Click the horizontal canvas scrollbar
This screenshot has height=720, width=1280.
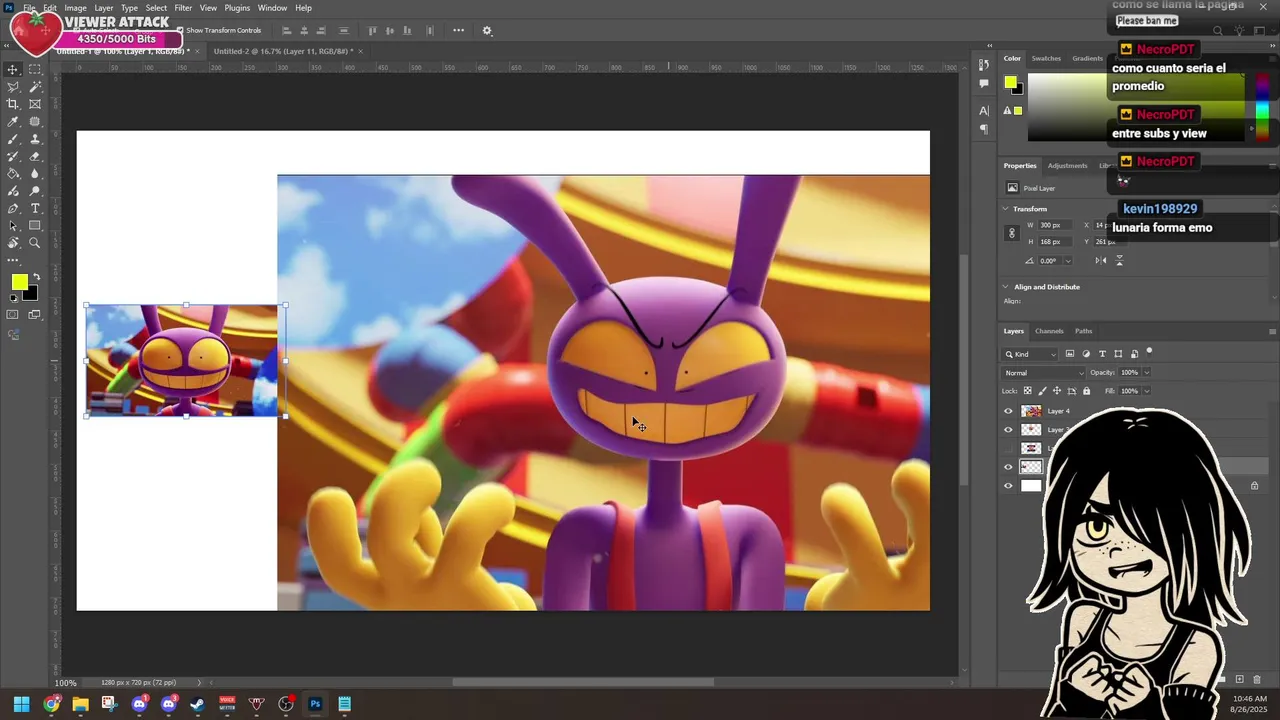(x=583, y=683)
